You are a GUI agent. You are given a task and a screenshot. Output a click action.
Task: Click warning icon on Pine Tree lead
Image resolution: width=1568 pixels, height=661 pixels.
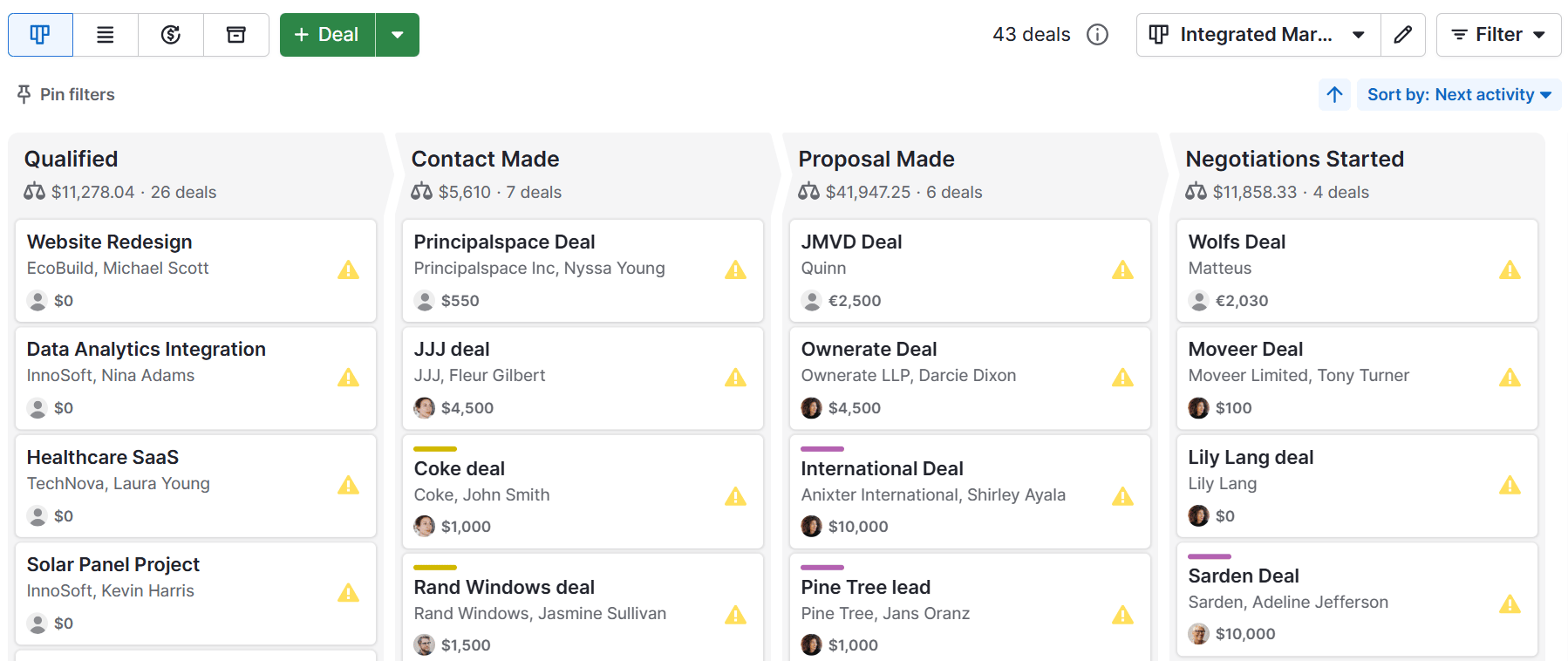coord(1123,615)
